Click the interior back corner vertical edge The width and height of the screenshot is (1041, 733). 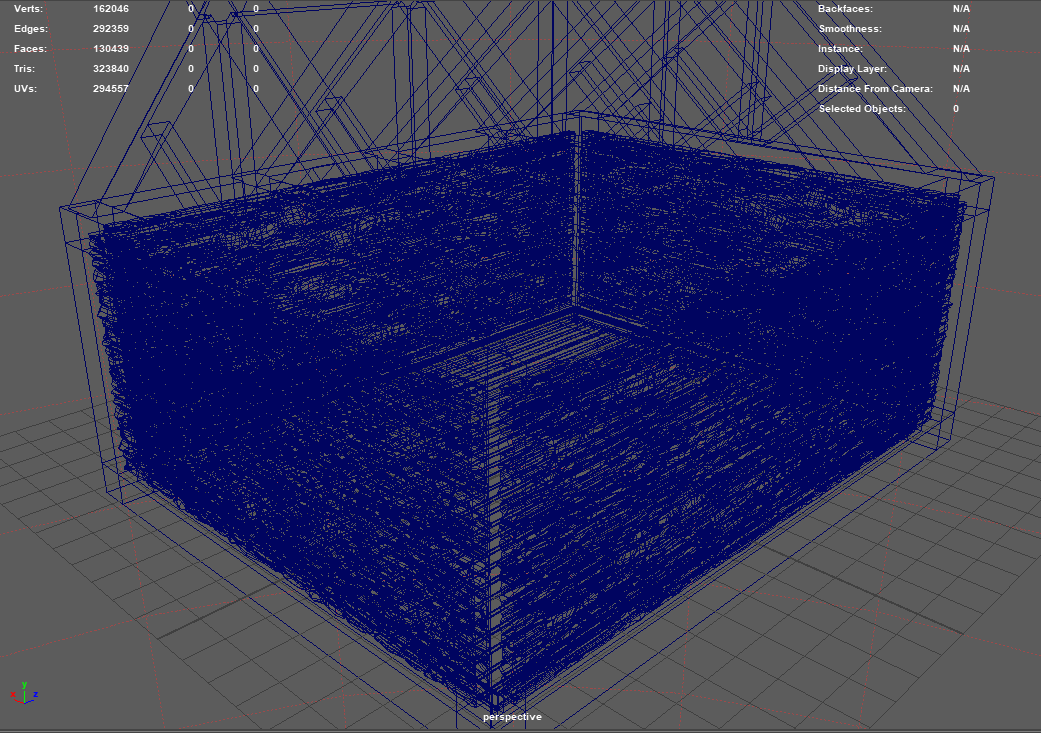coord(575,220)
